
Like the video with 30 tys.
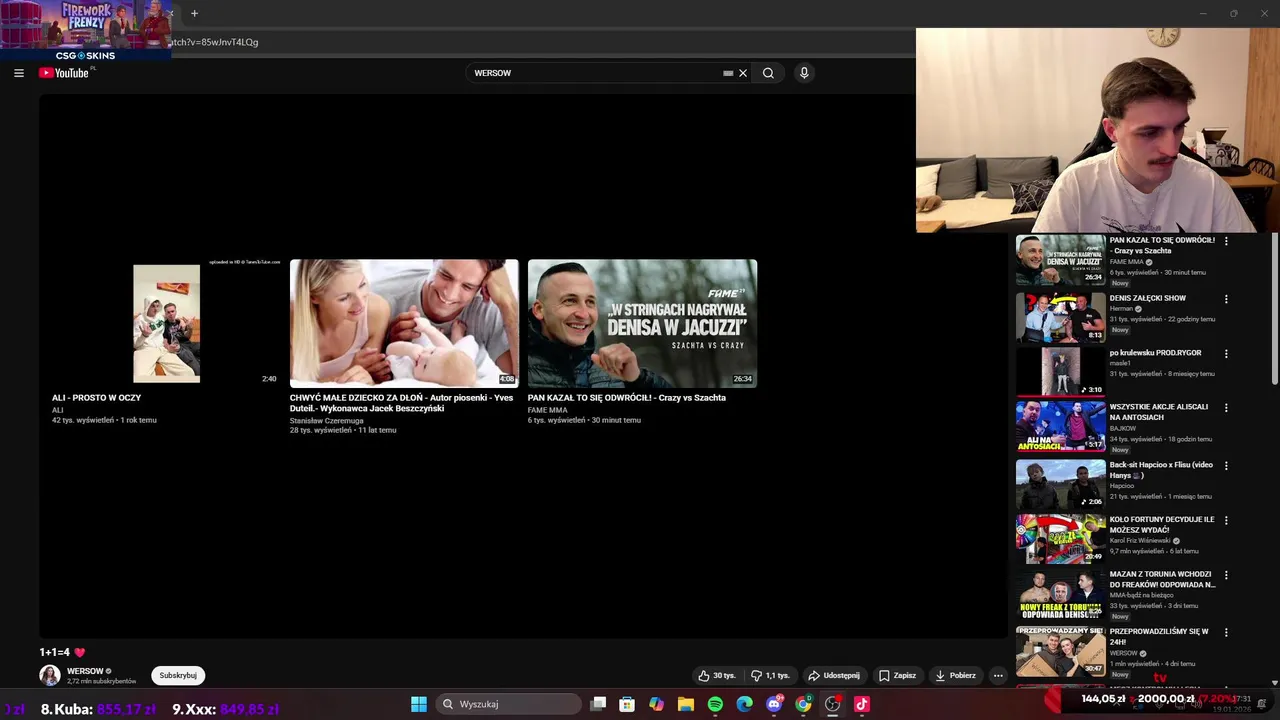[x=717, y=676]
